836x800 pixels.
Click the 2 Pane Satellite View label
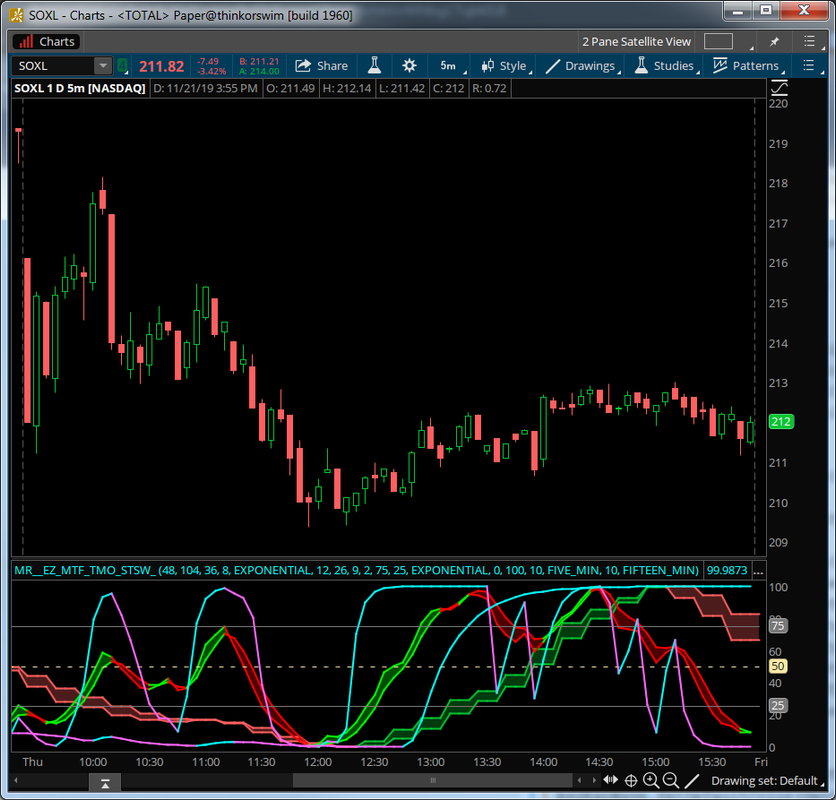pos(636,42)
